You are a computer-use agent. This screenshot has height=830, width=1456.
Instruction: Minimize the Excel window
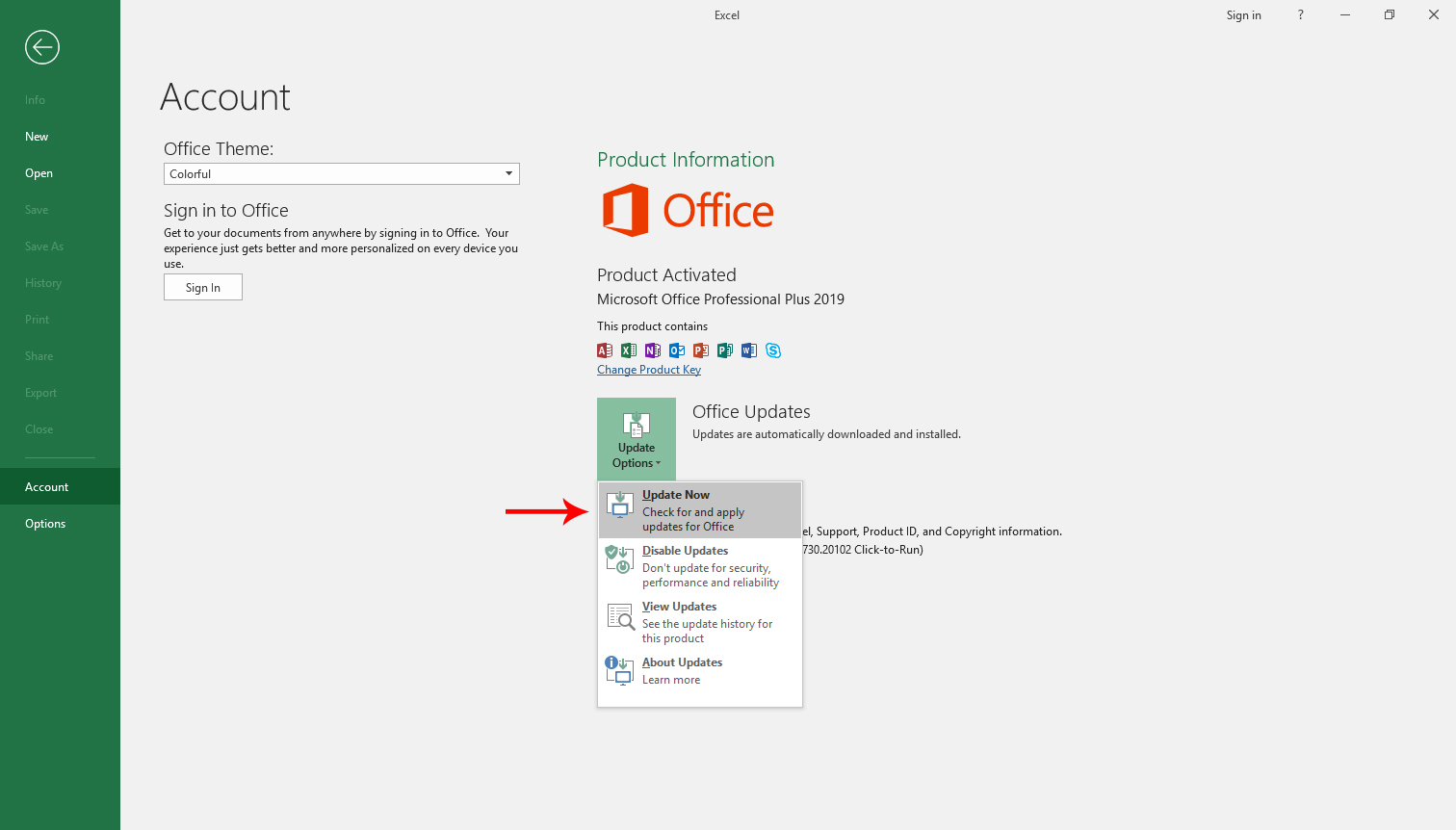click(1345, 14)
